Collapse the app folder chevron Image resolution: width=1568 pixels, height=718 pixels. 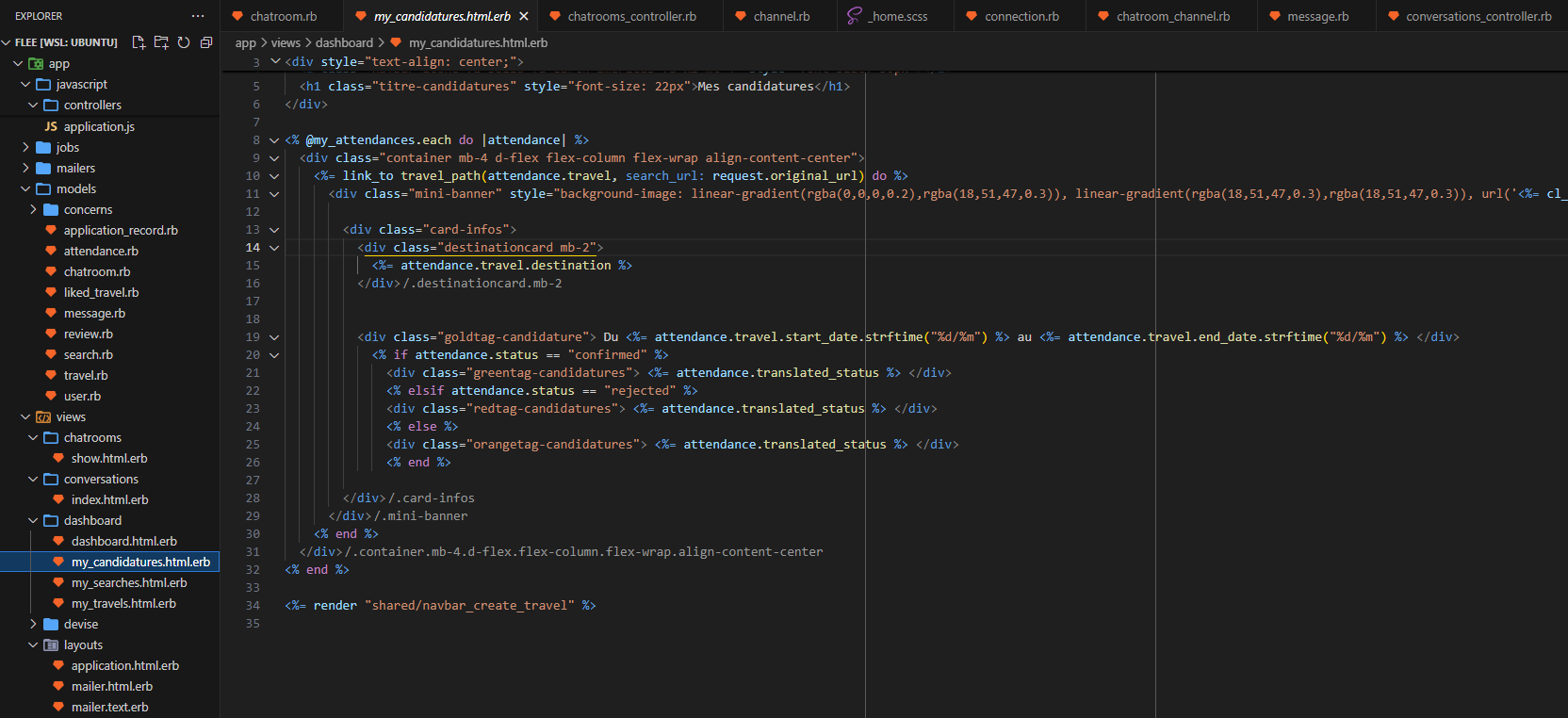[x=18, y=63]
